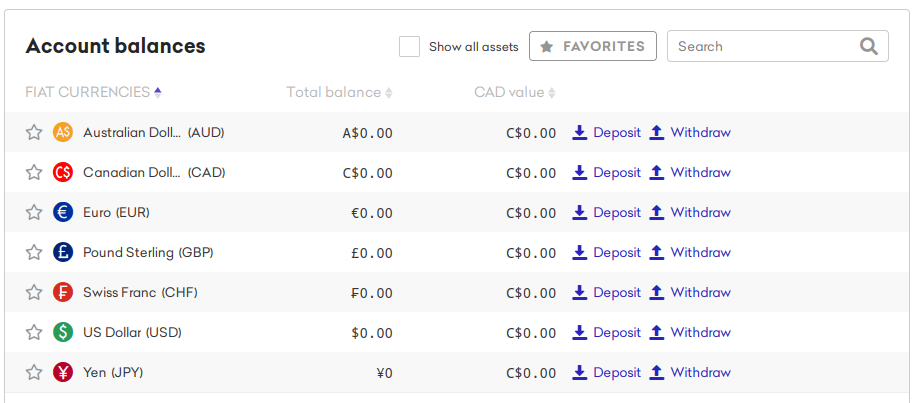Click the green US Dollar icon
The height and width of the screenshot is (403, 919).
pyautogui.click(x=63, y=332)
